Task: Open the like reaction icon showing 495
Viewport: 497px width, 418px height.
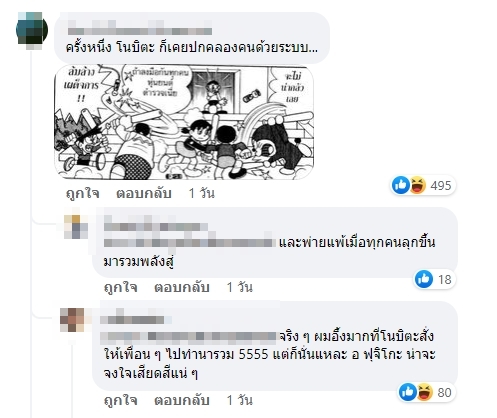Action: (400, 185)
